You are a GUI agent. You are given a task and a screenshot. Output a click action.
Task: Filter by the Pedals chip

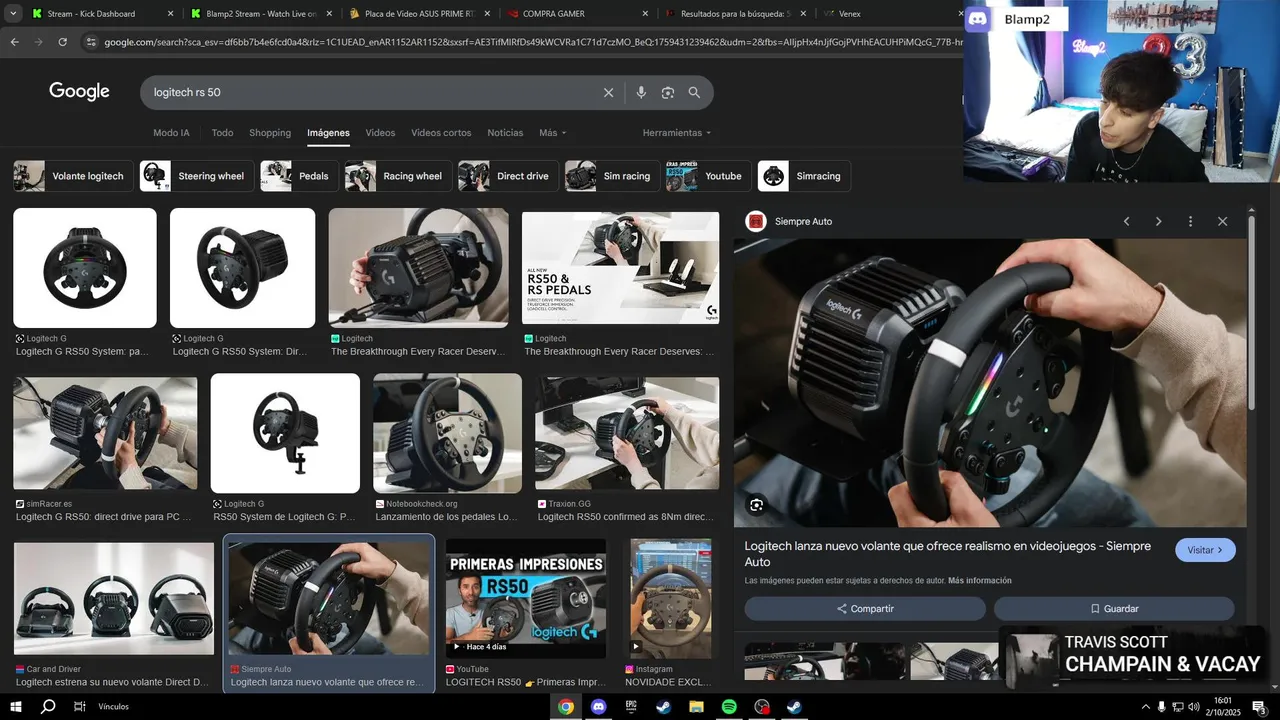tap(299, 176)
